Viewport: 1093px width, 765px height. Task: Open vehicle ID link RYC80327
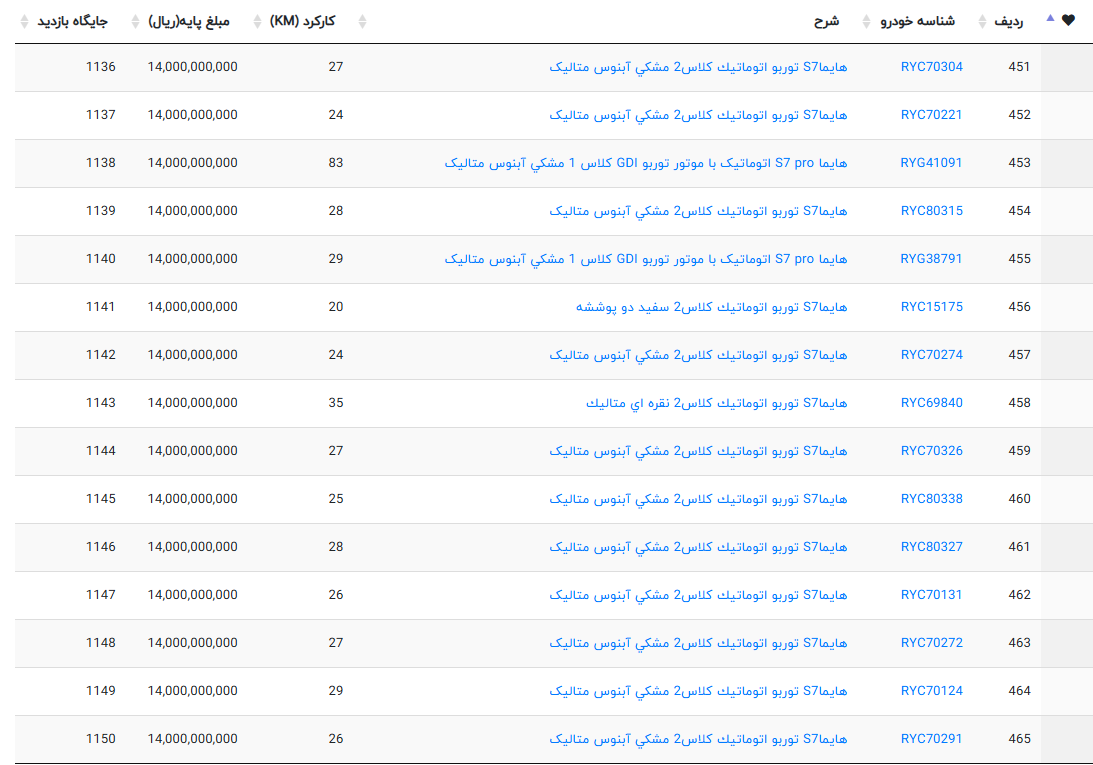click(x=931, y=547)
